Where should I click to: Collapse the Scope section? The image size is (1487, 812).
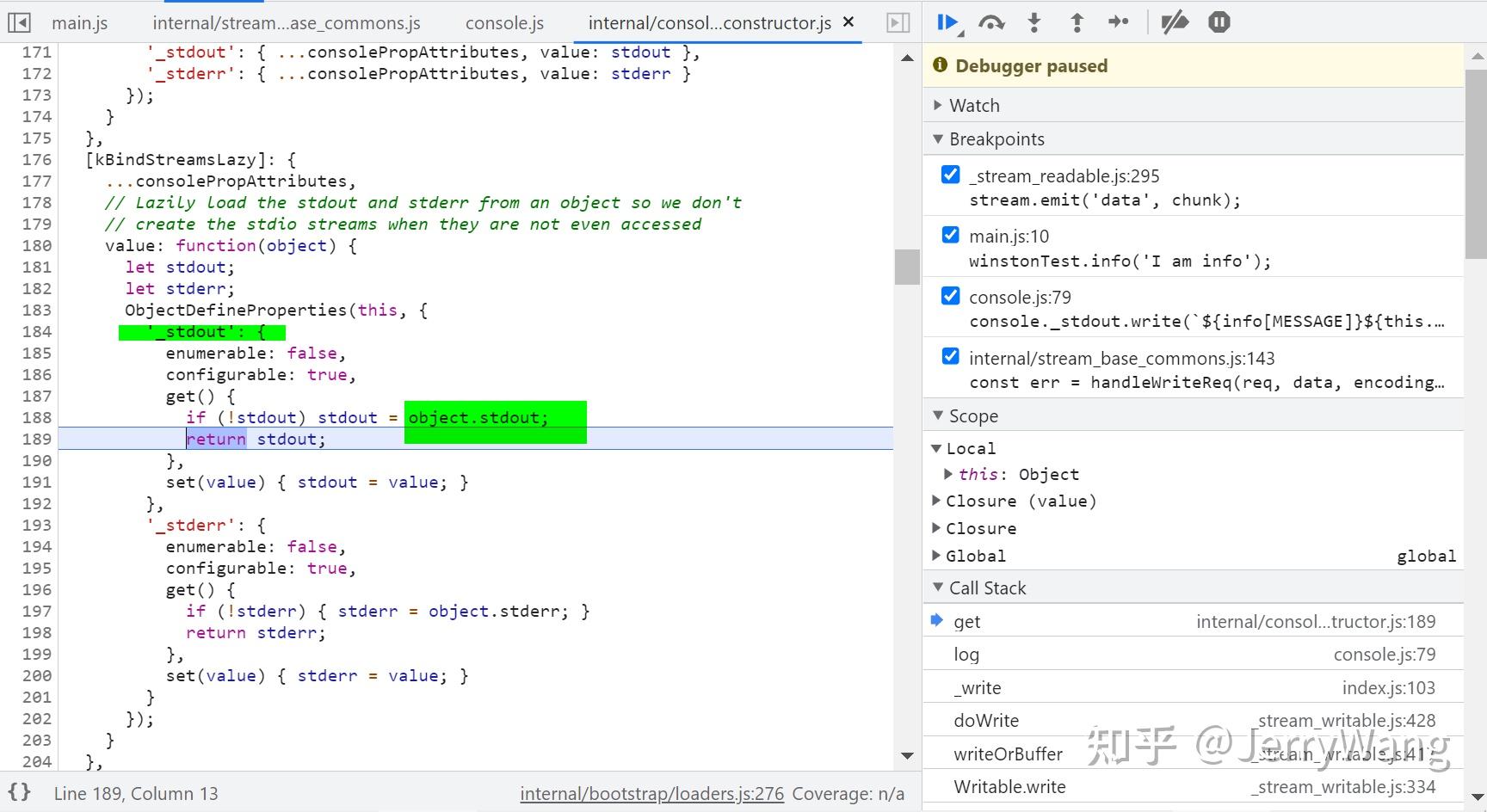pos(1193,415)
